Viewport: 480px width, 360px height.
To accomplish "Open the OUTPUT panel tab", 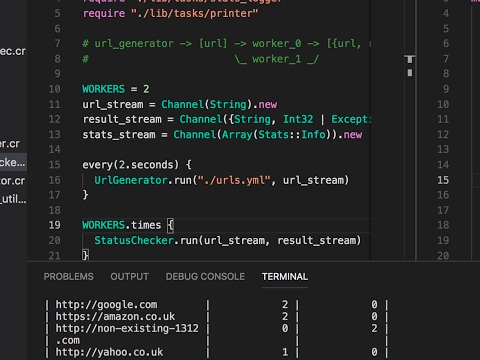I will [129, 276].
